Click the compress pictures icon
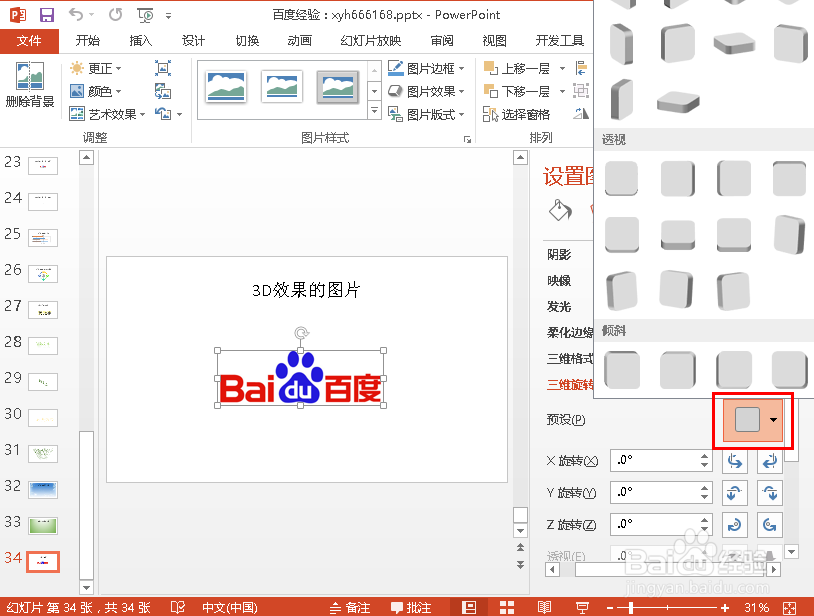814x616 pixels. coord(162,68)
